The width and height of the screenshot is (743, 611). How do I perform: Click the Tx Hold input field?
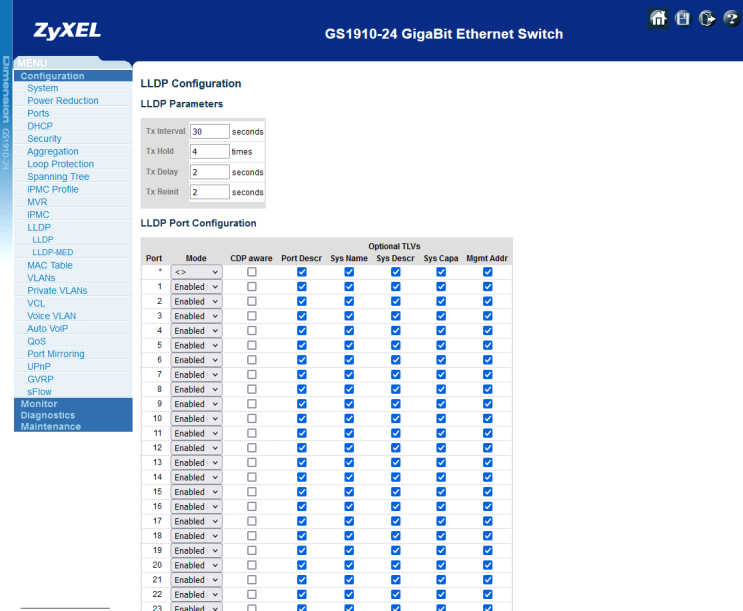[209, 152]
